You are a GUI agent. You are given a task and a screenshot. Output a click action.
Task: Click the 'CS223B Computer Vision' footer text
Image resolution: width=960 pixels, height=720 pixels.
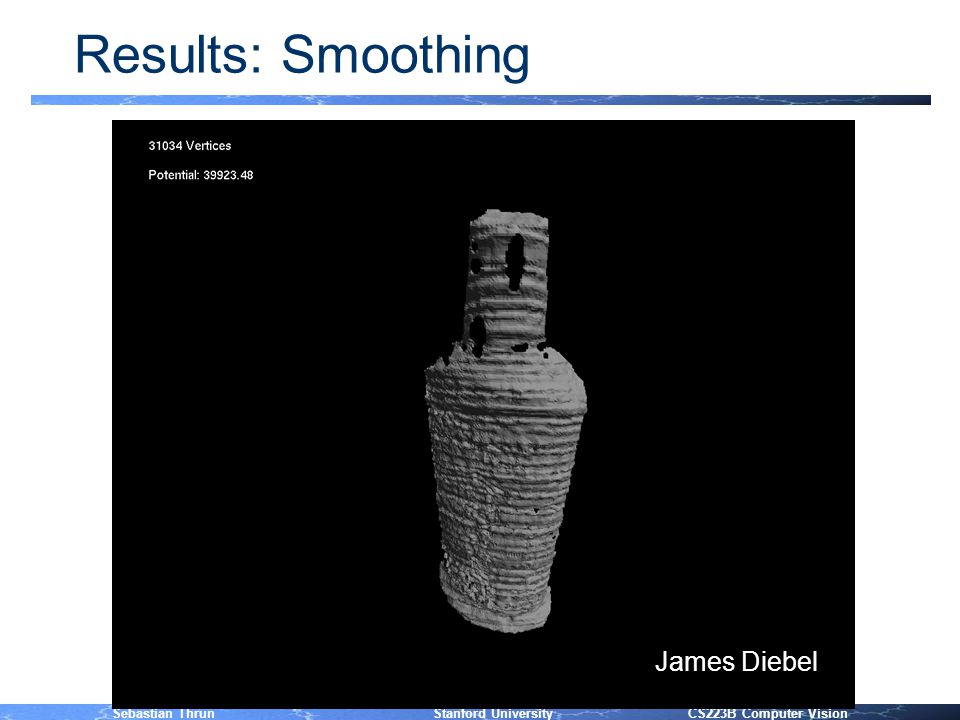[768, 713]
